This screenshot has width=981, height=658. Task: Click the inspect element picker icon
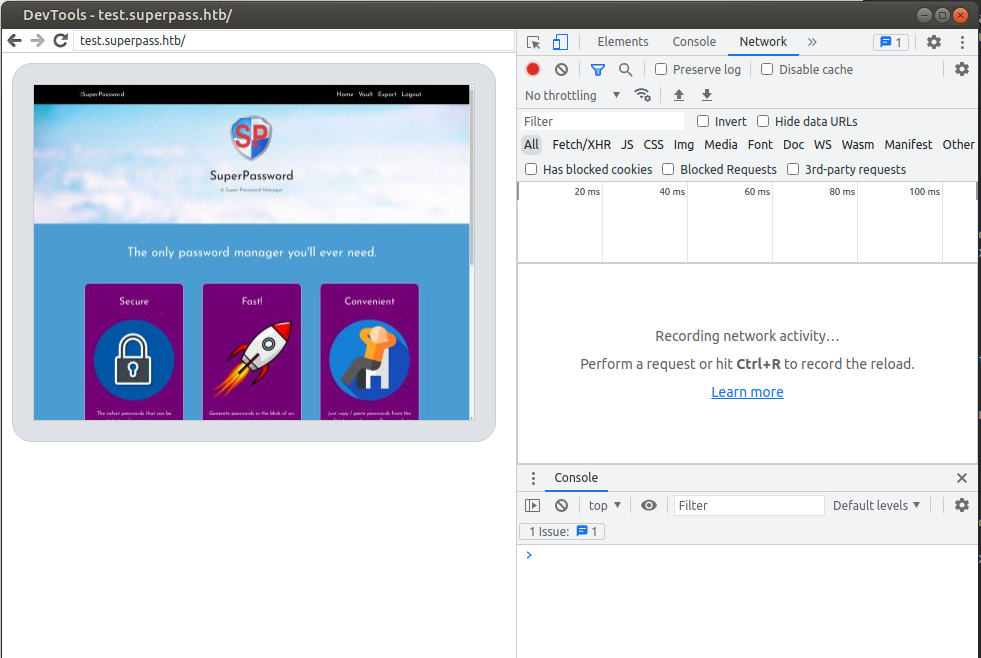tap(534, 42)
